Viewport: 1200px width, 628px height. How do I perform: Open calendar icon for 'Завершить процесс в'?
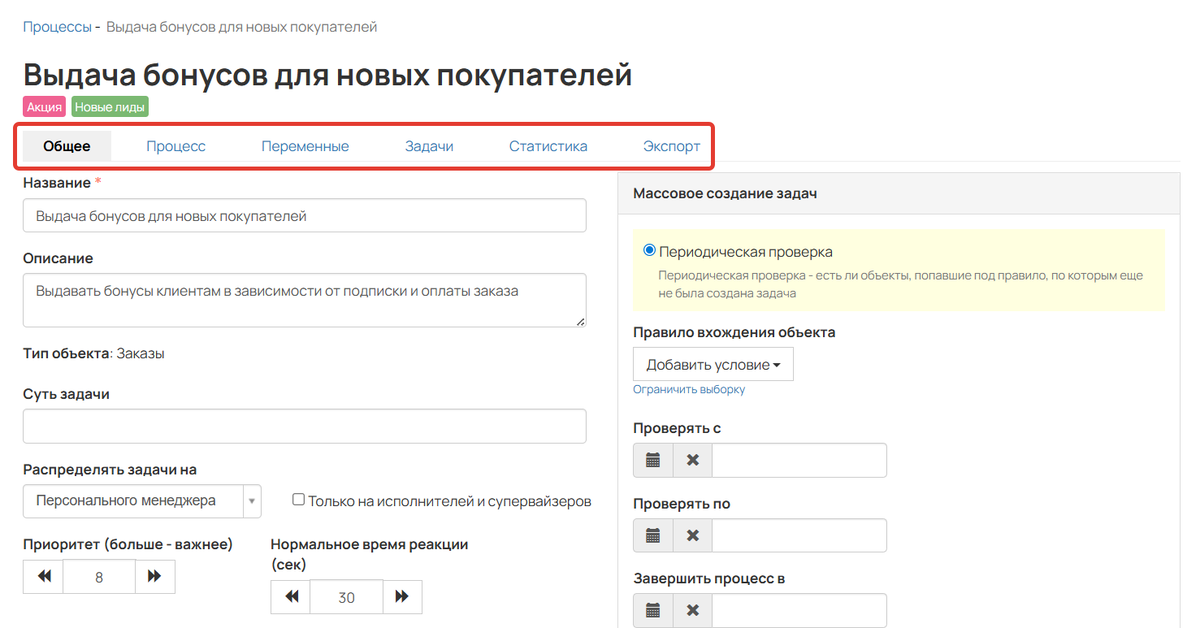pos(653,610)
